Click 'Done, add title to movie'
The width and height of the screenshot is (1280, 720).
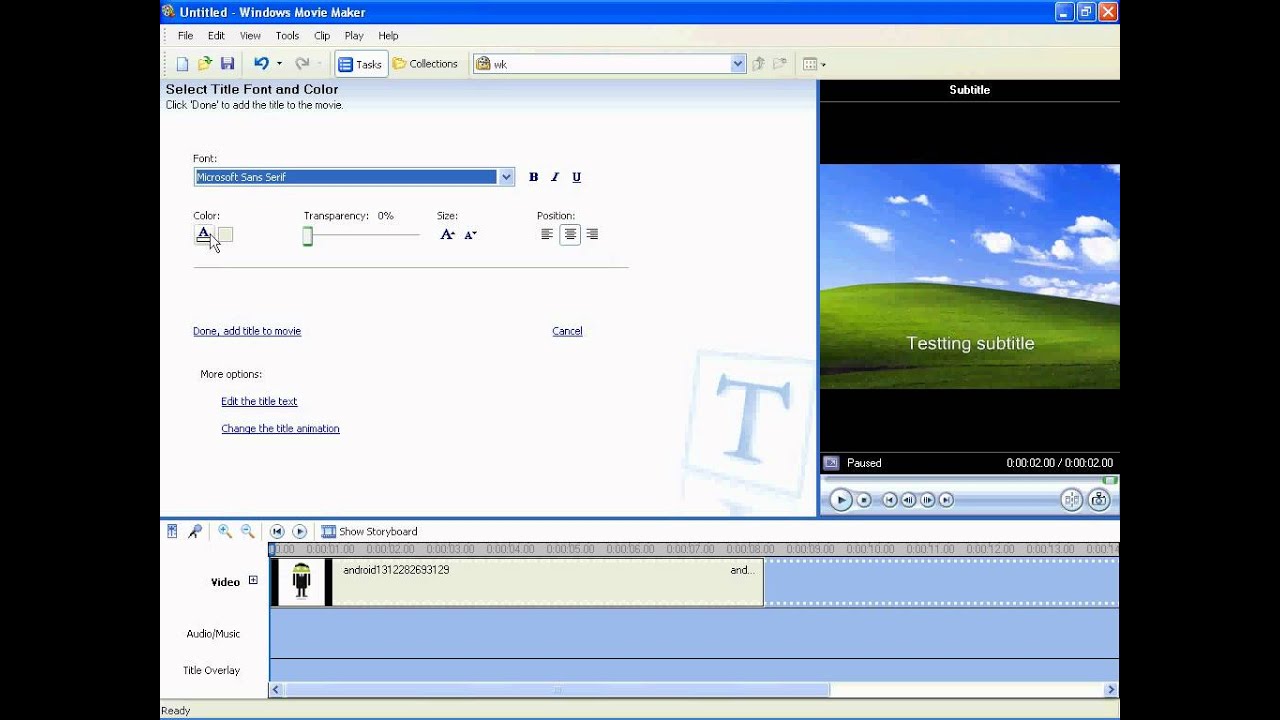247,331
